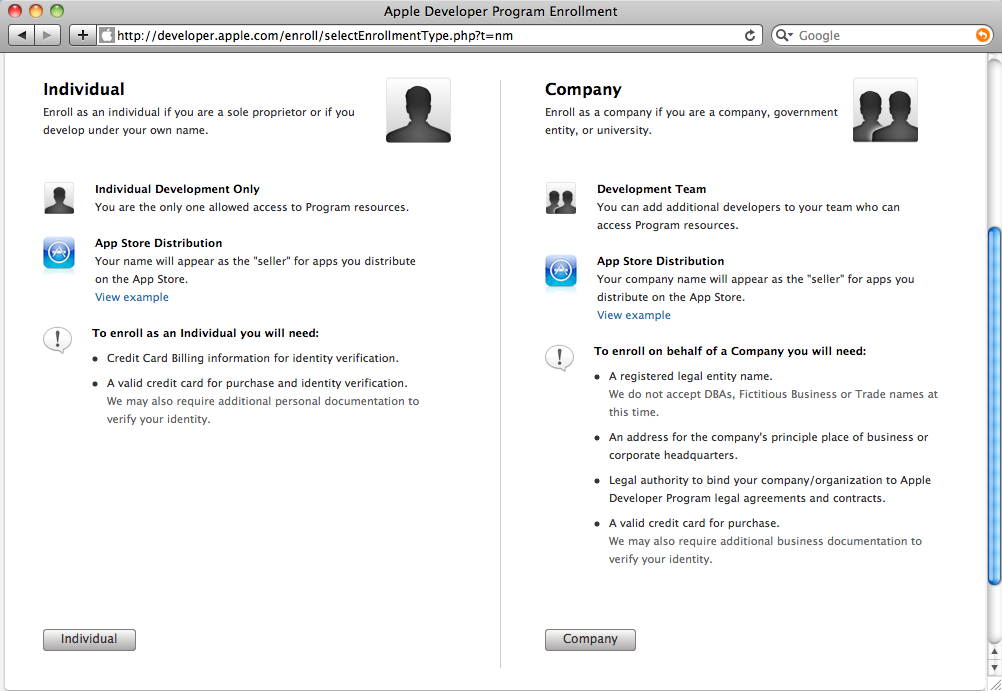Click the Individual heading
This screenshot has width=1002, height=691.
(x=84, y=89)
